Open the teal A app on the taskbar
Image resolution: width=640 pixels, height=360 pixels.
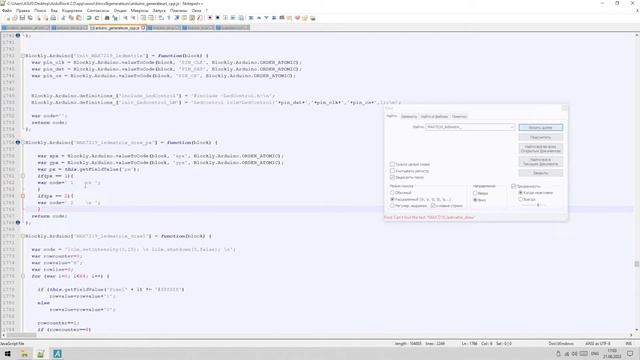point(57,354)
